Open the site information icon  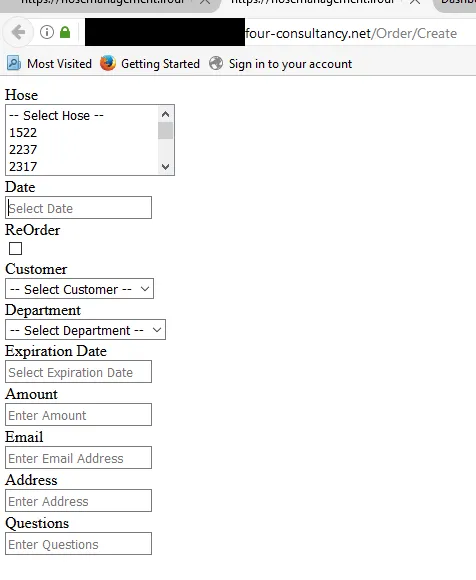coord(47,33)
